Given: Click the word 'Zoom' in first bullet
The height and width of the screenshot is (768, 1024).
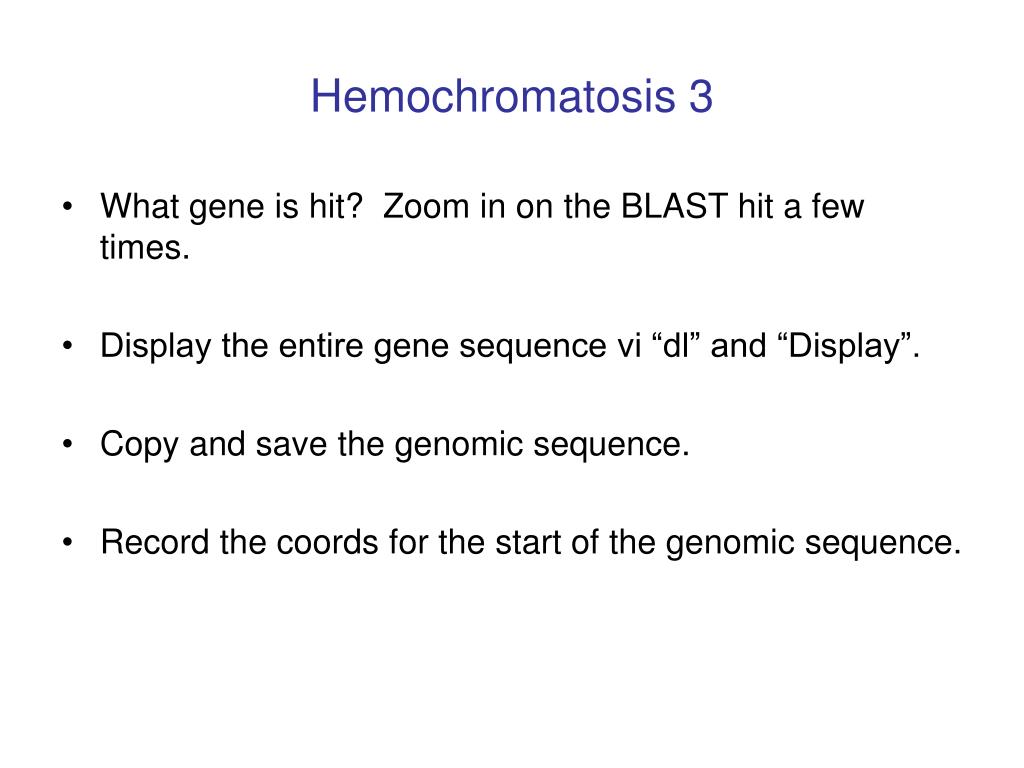Looking at the screenshot, I should 426,206.
